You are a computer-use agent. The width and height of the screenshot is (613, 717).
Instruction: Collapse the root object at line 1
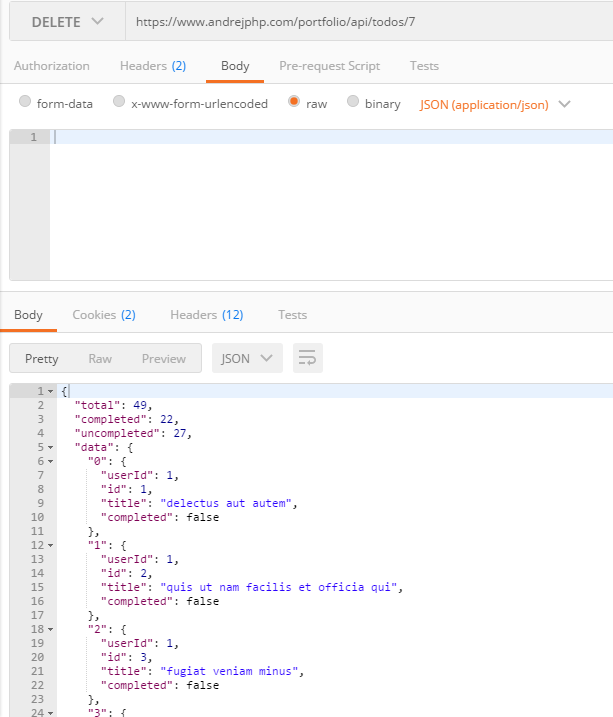point(51,391)
